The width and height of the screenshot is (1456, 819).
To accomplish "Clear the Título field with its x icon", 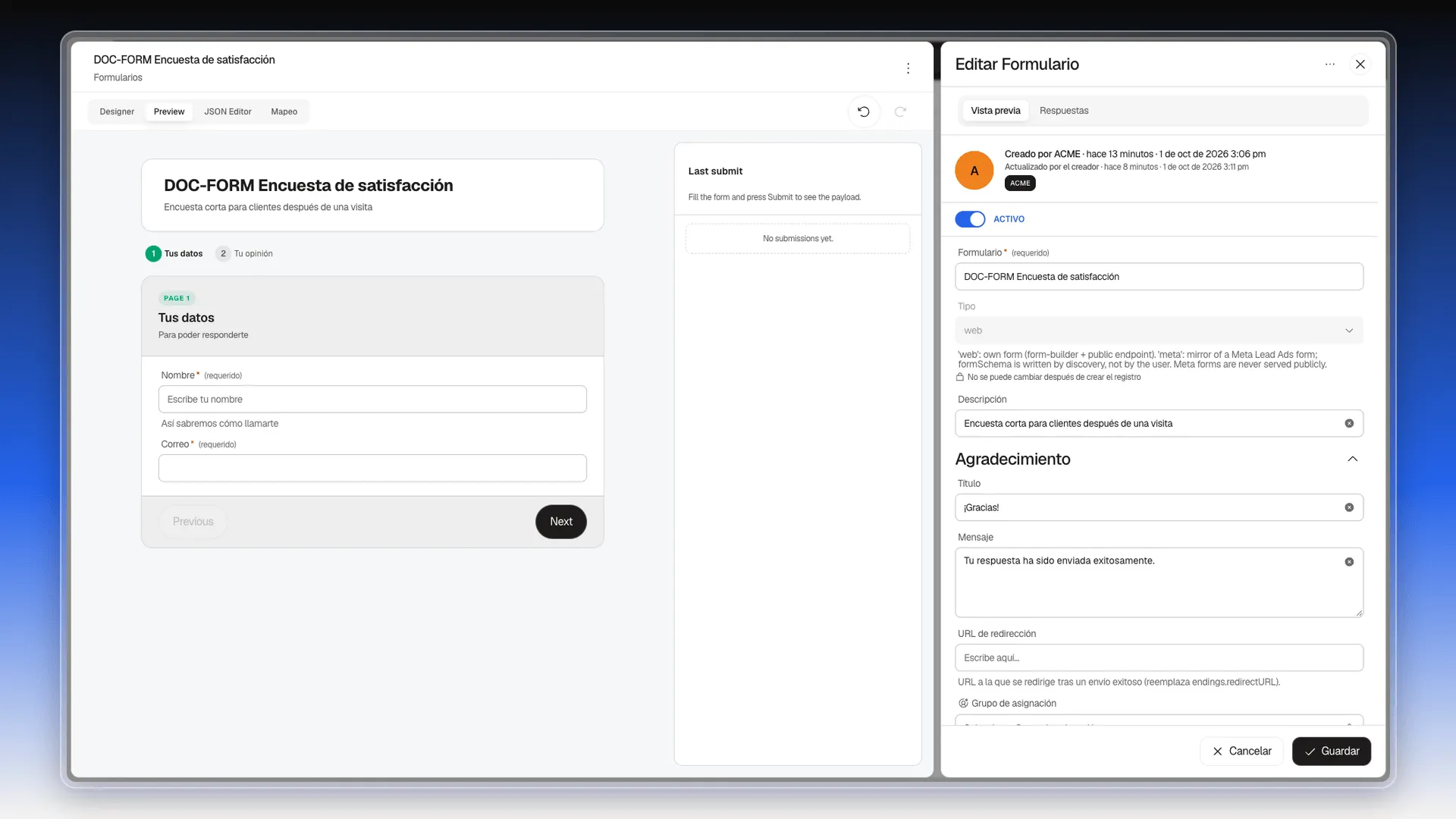I will [1349, 507].
